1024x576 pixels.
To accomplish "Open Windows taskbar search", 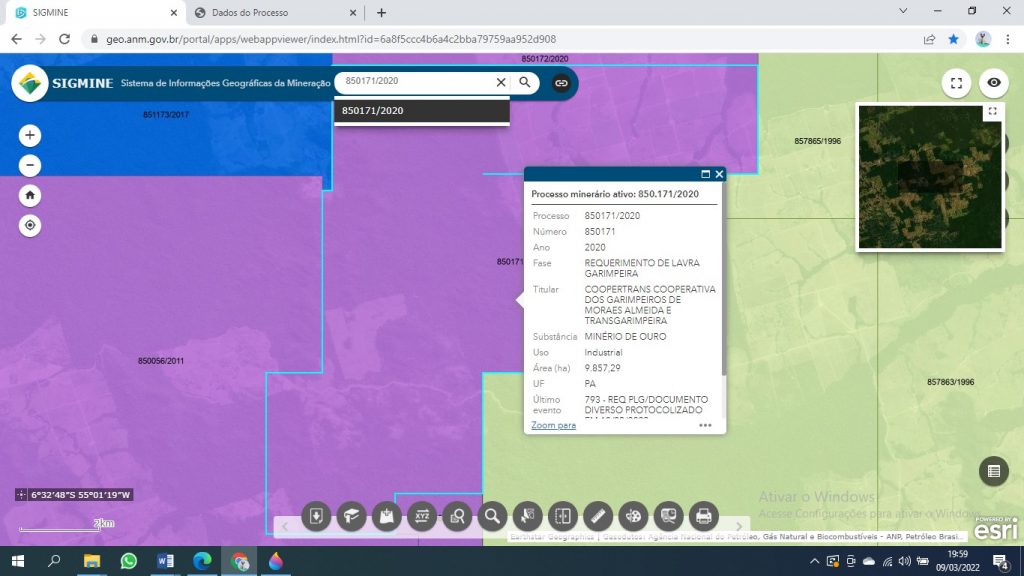I will [x=55, y=561].
